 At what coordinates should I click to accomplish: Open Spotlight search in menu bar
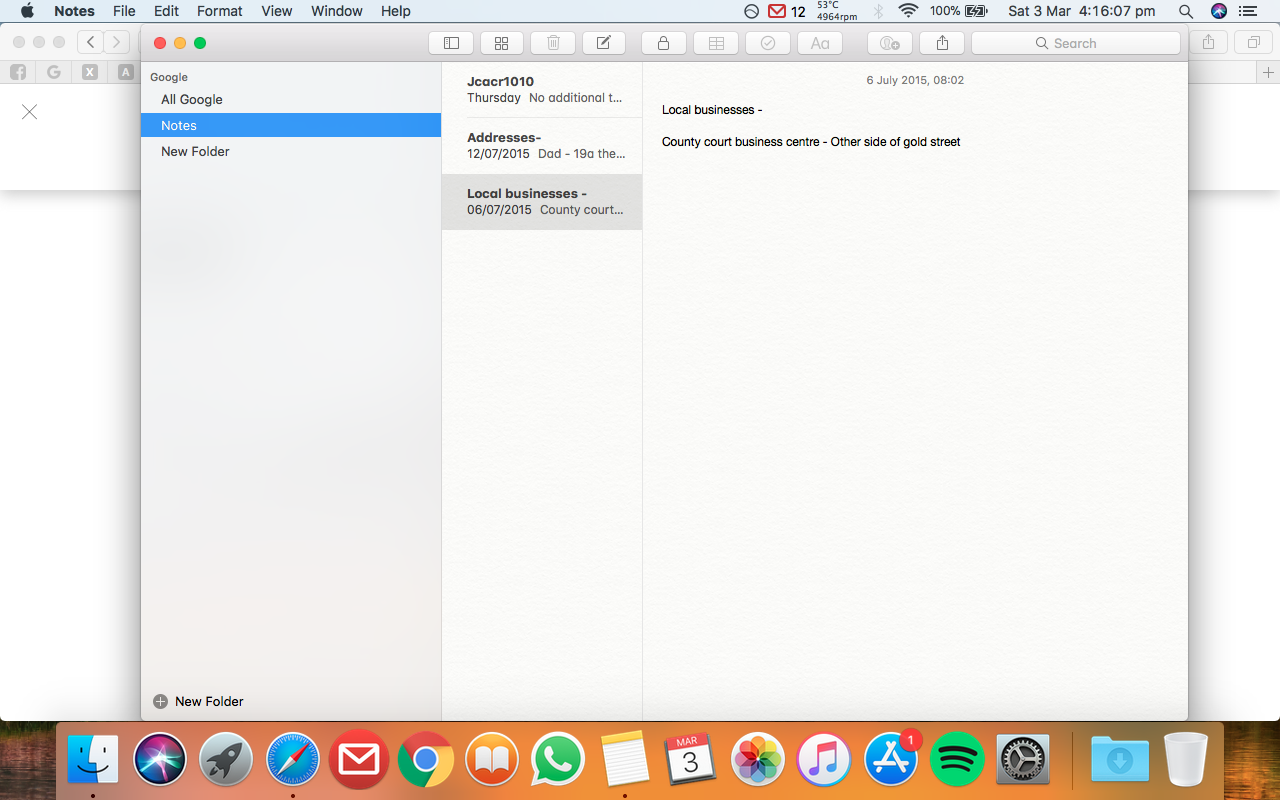click(x=1186, y=11)
